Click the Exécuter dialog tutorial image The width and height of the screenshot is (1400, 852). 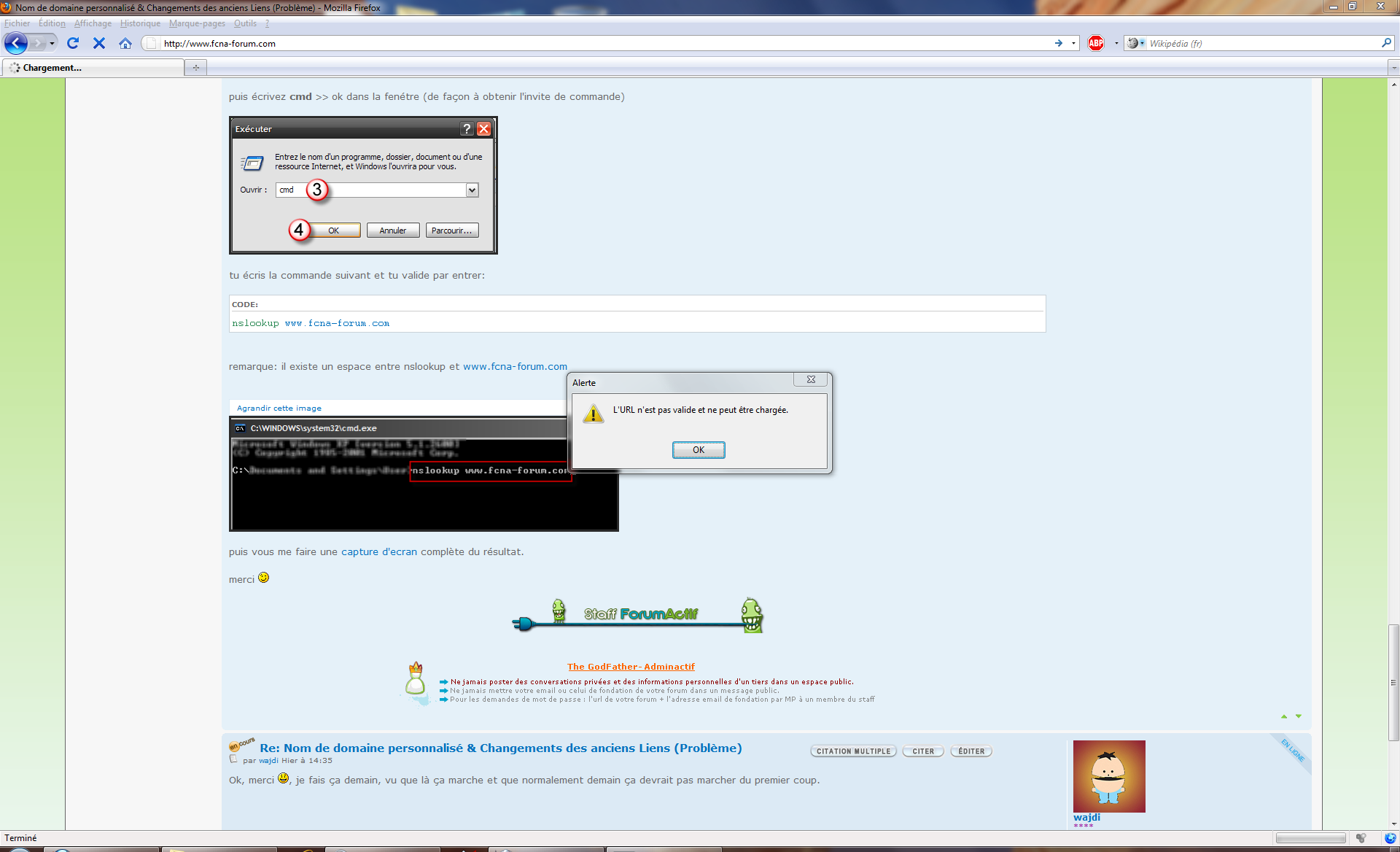(x=363, y=185)
